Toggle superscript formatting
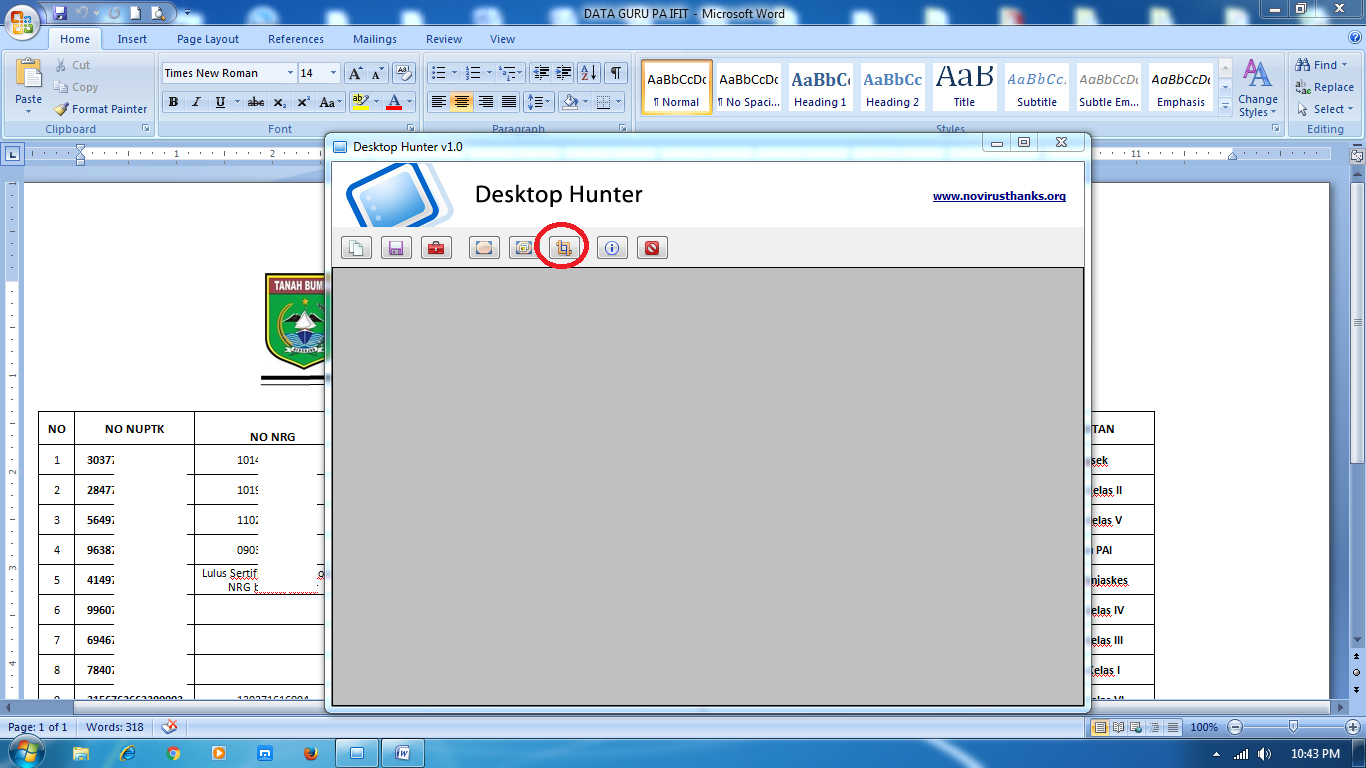The width and height of the screenshot is (1366, 768). click(x=303, y=102)
